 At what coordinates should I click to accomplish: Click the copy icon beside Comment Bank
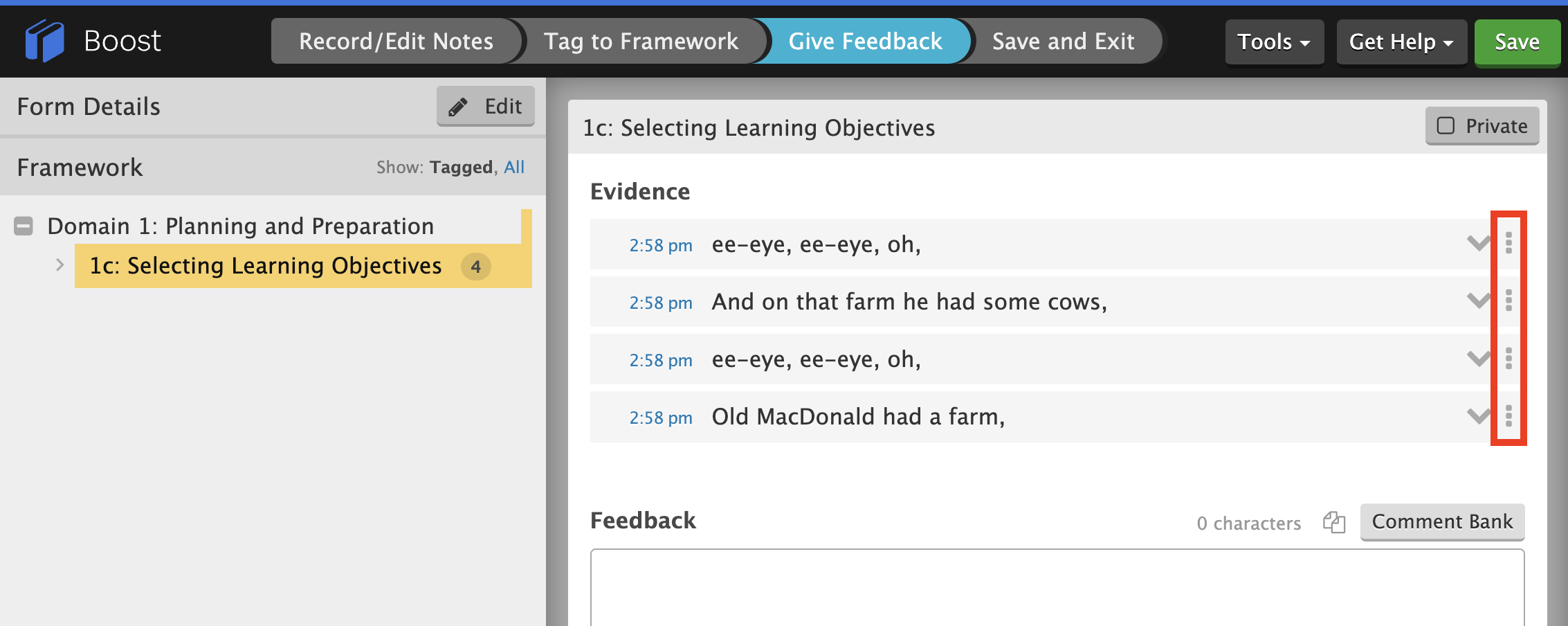[1333, 522]
